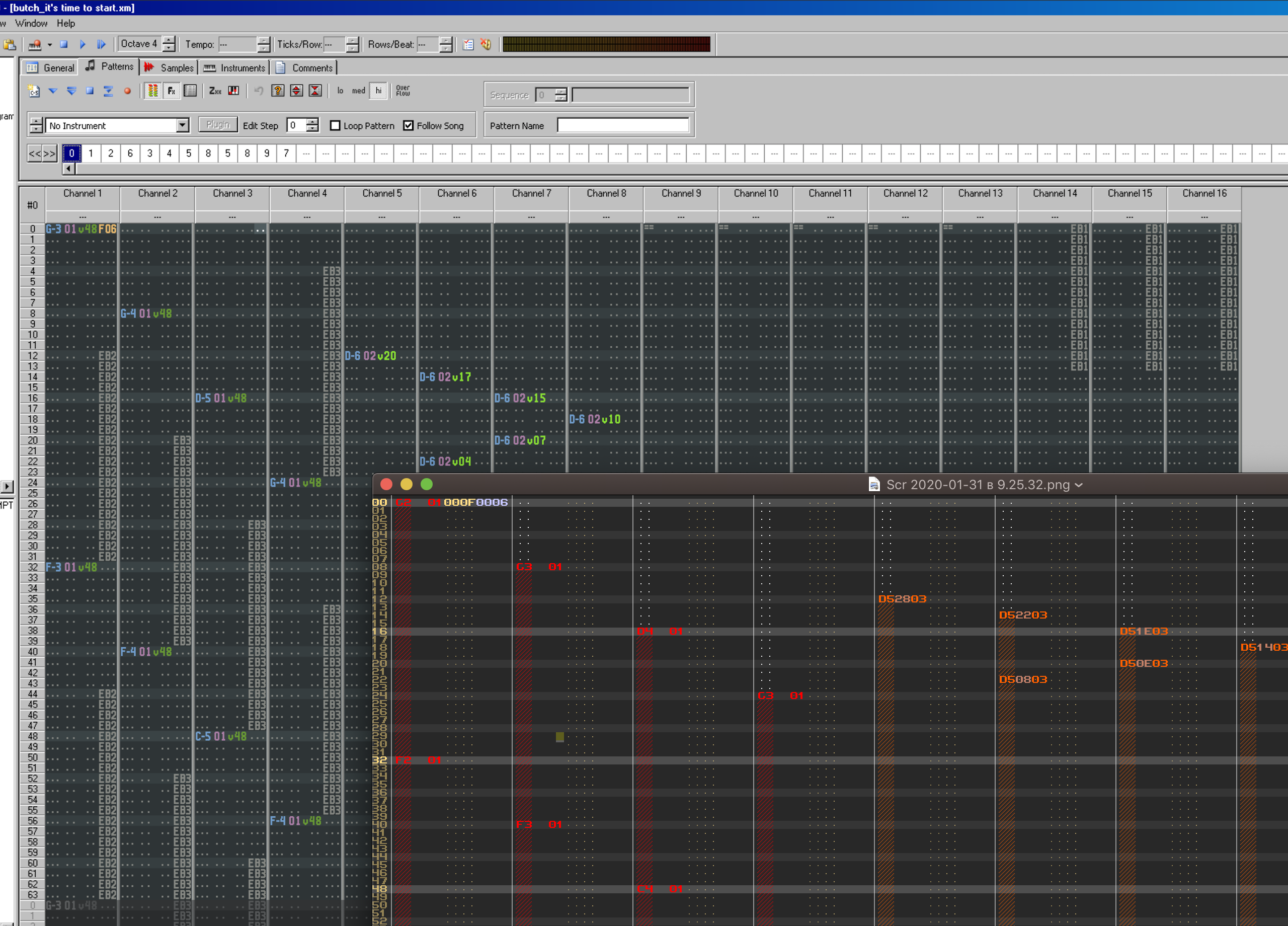1288x926 pixels.
Task: Open the Window menu
Action: (31, 23)
